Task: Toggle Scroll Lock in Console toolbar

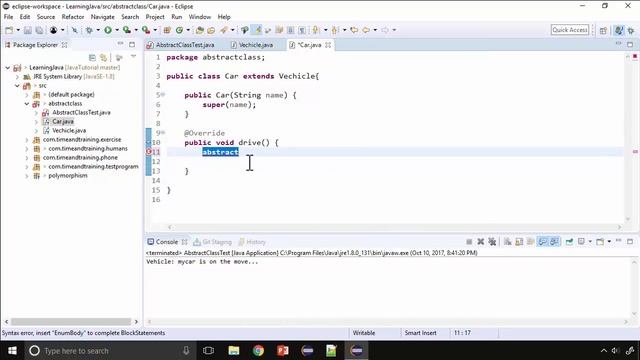Action: 519,242
